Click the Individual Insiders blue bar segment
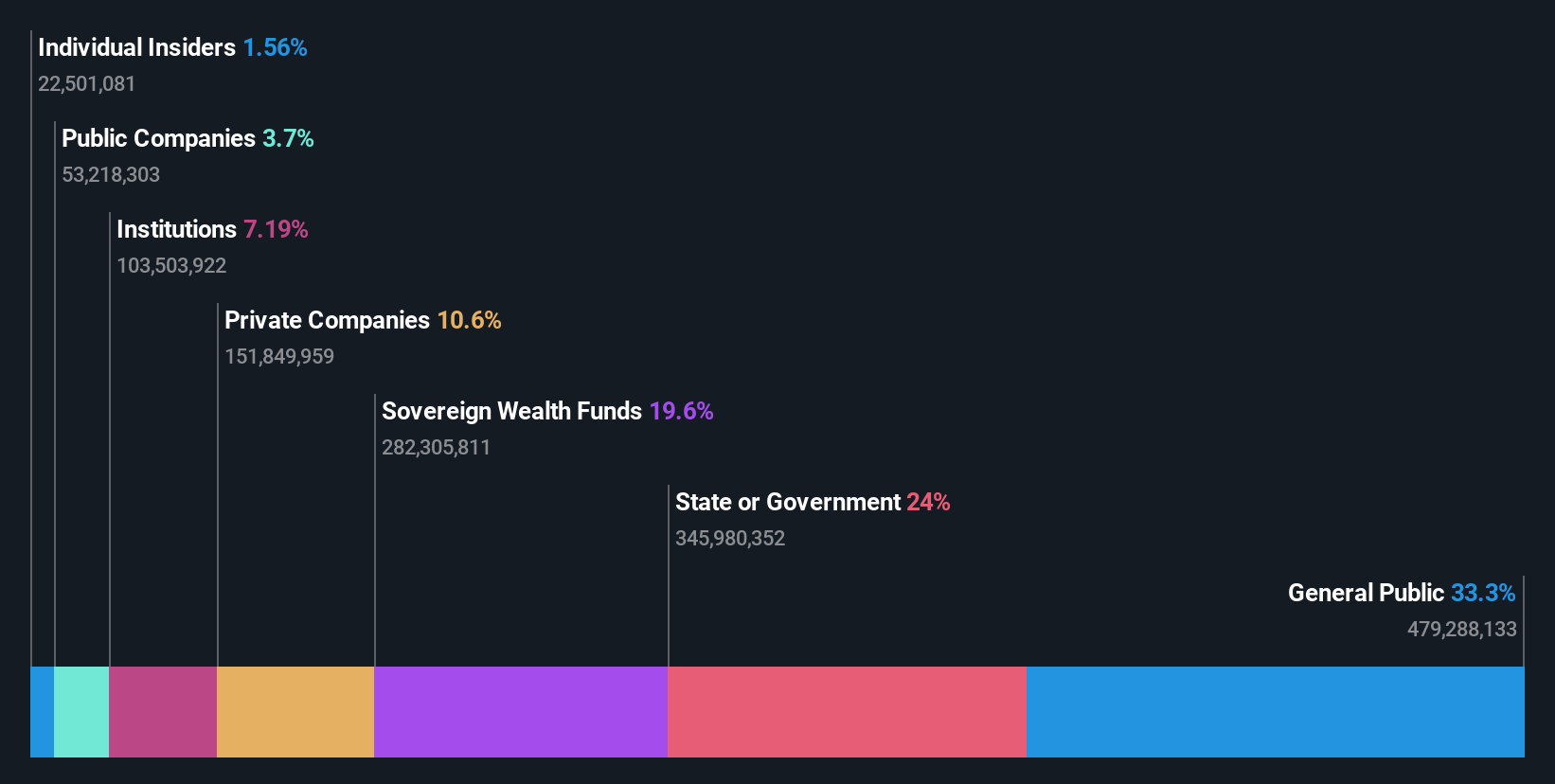This screenshot has width=1555, height=784. pyautogui.click(x=42, y=711)
